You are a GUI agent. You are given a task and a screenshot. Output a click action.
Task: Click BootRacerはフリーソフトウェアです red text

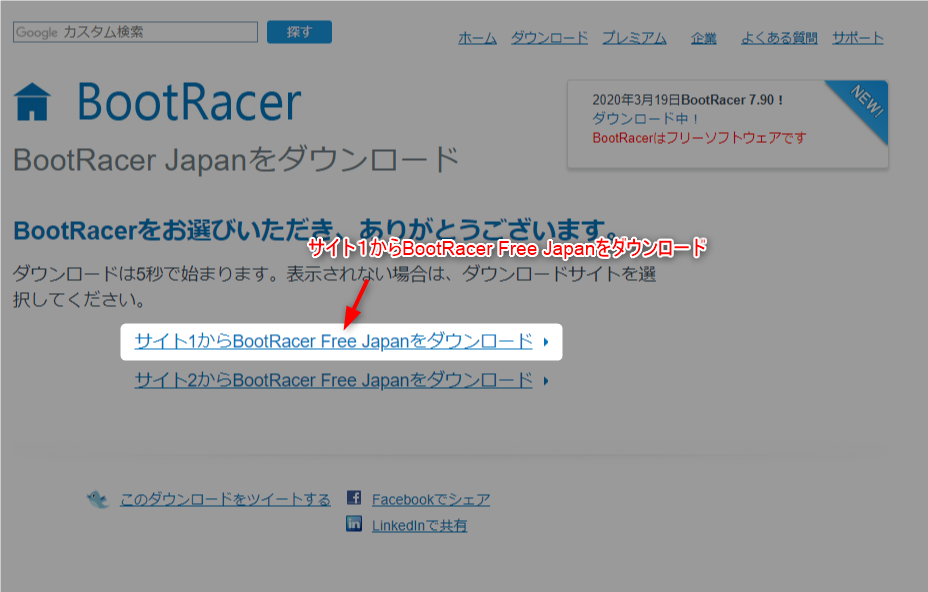click(x=699, y=138)
